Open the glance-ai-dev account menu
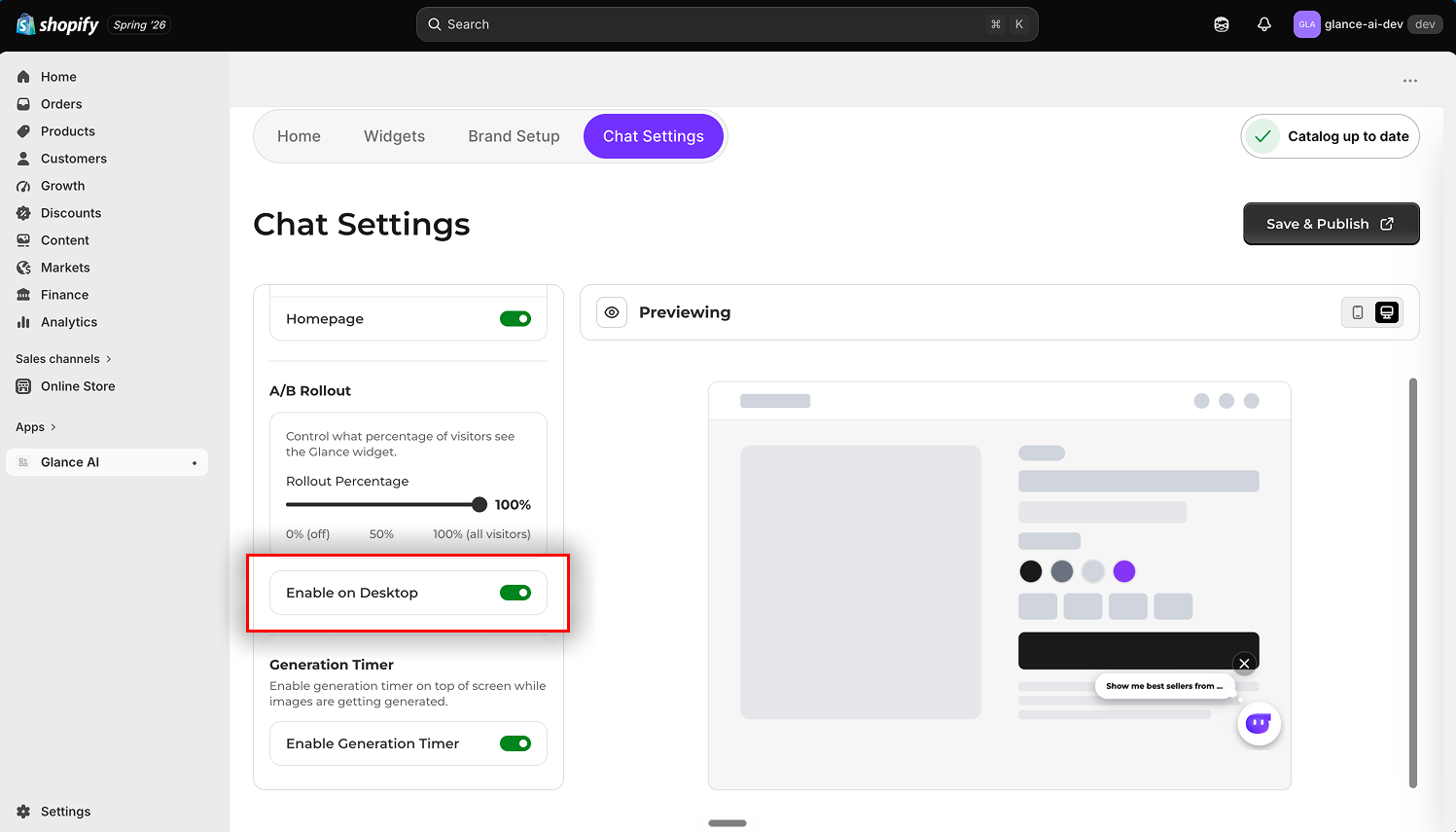1456x832 pixels. coord(1367,24)
